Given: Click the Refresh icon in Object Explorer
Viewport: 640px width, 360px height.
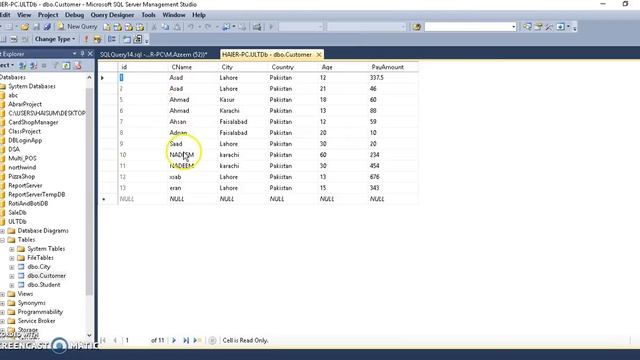Looking at the screenshot, I should click(x=66, y=66).
